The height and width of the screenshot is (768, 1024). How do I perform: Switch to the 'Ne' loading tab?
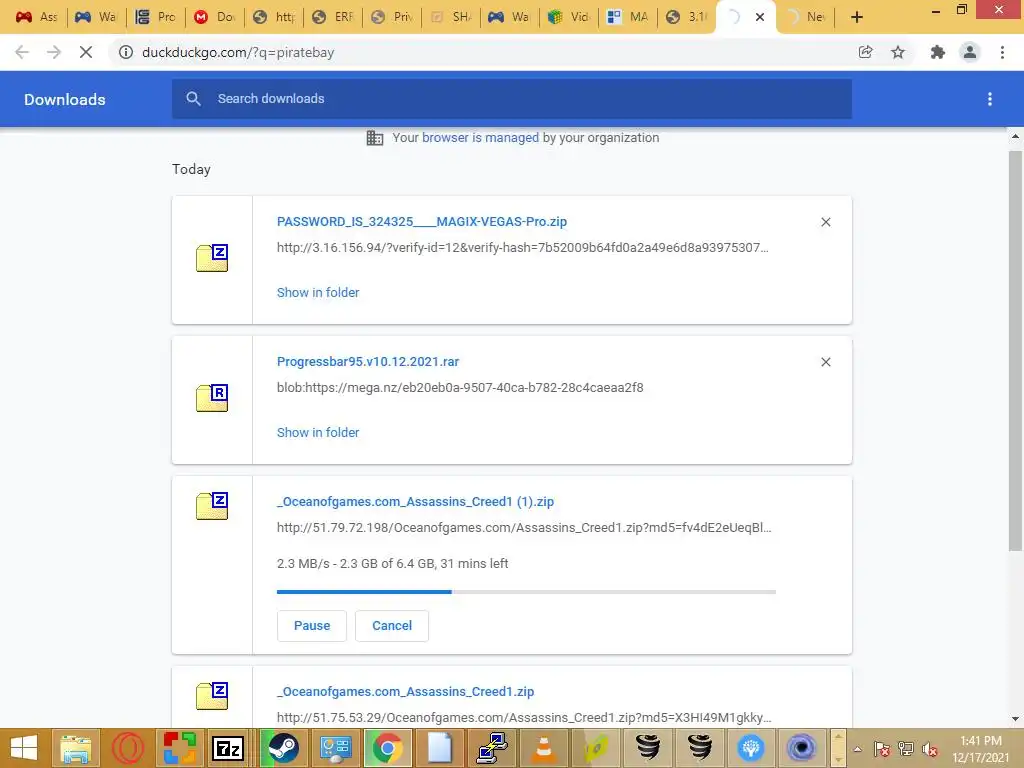coord(807,17)
